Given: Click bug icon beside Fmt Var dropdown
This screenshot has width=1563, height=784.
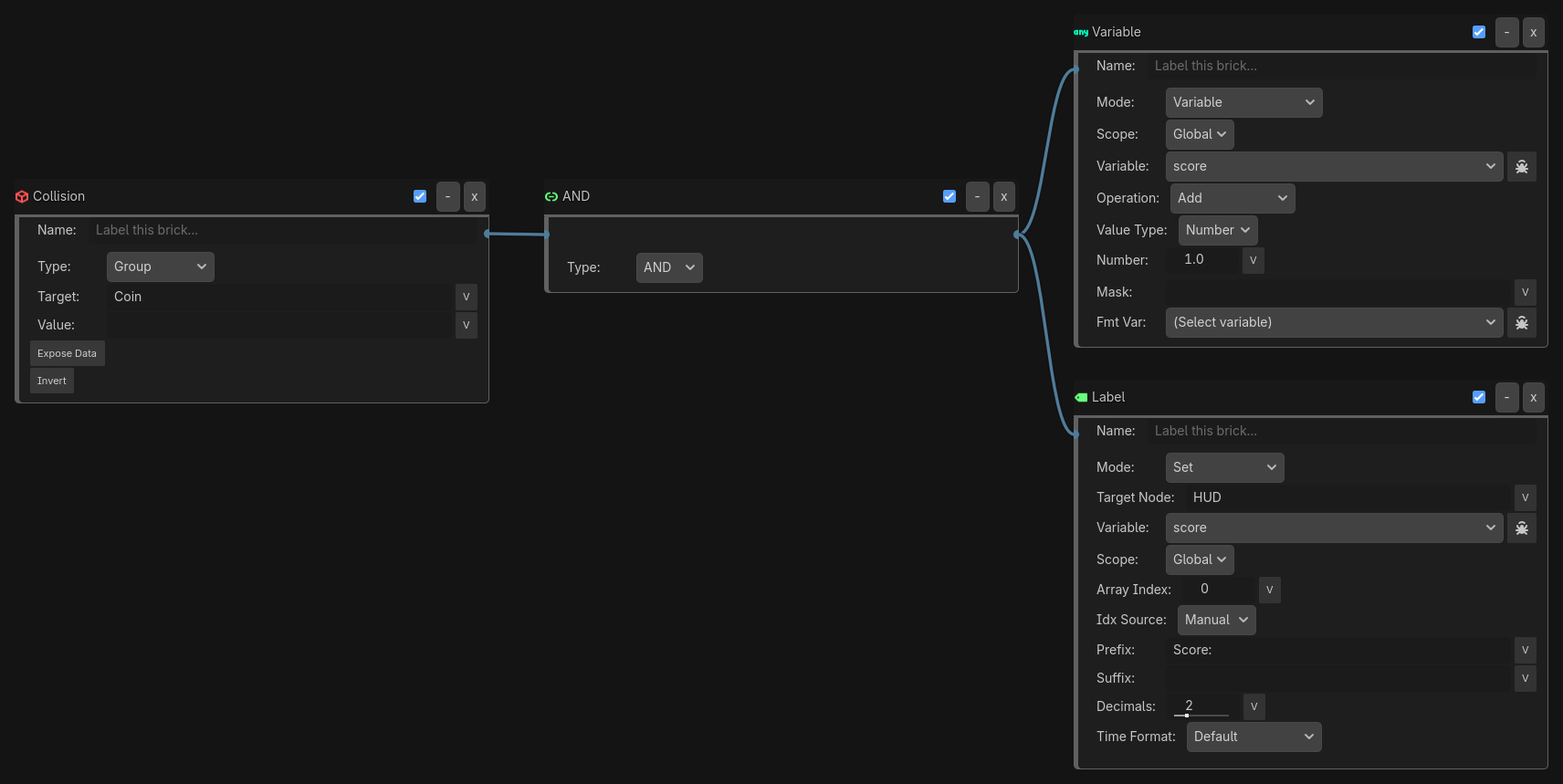Looking at the screenshot, I should click(1522, 322).
